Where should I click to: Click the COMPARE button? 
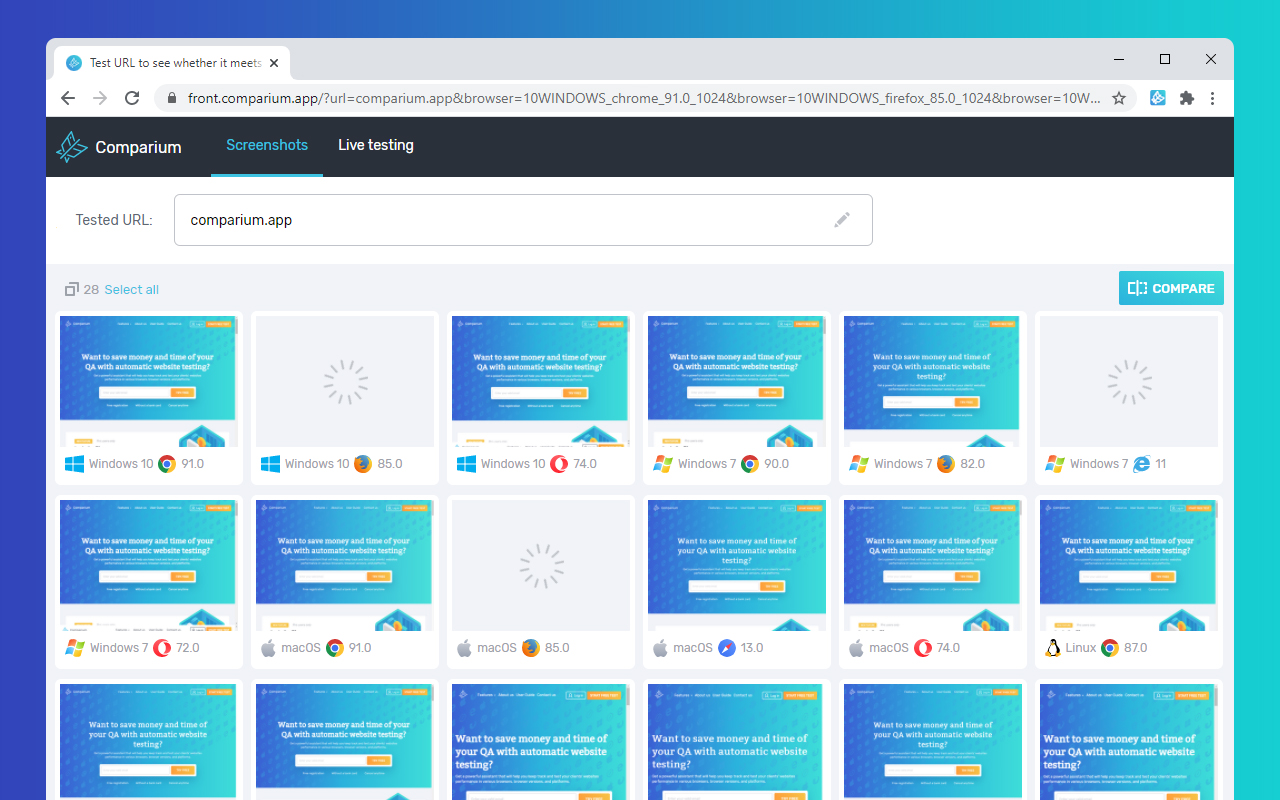[1171, 288]
